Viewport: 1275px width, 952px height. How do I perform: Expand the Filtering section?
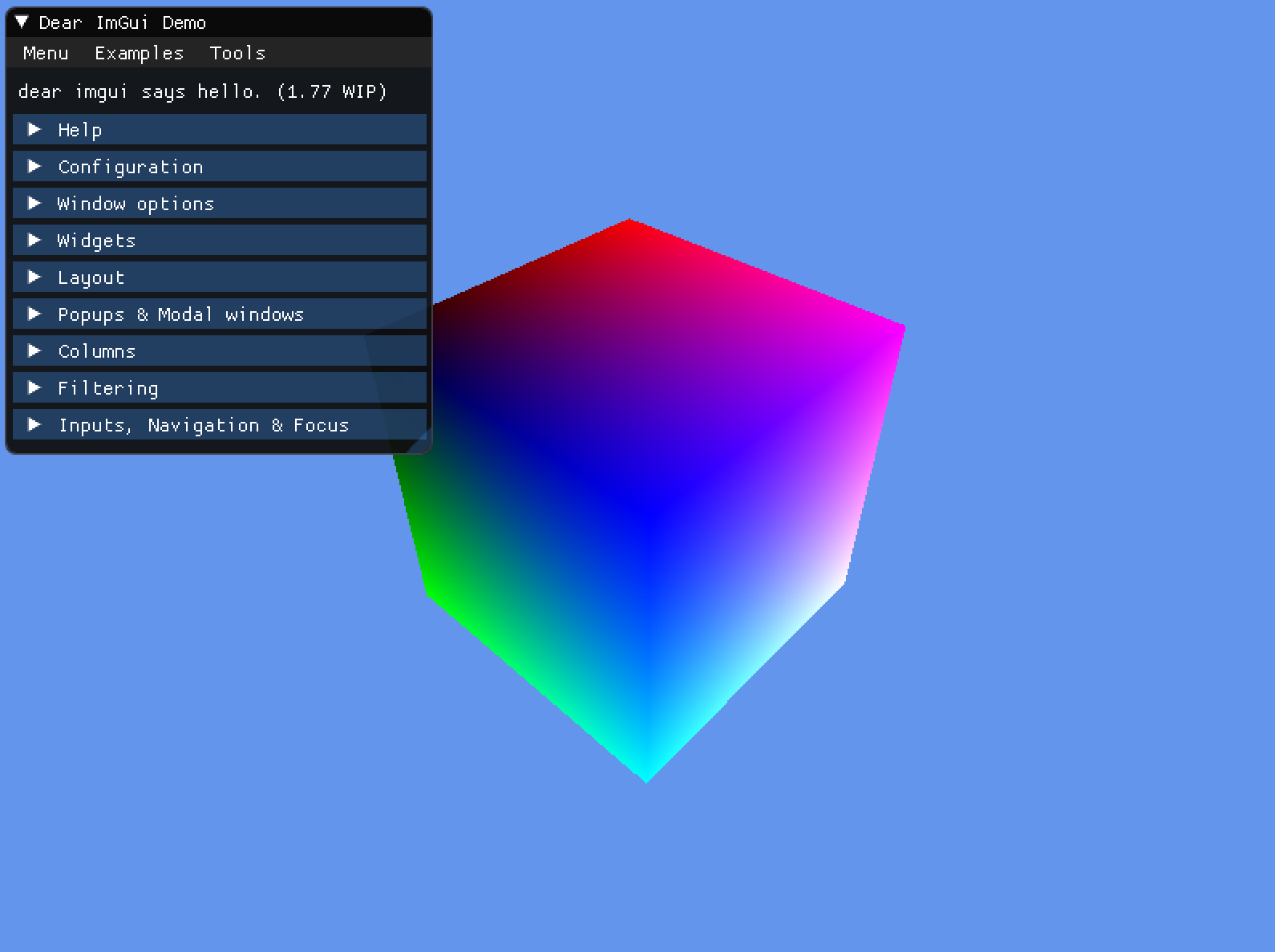point(220,388)
